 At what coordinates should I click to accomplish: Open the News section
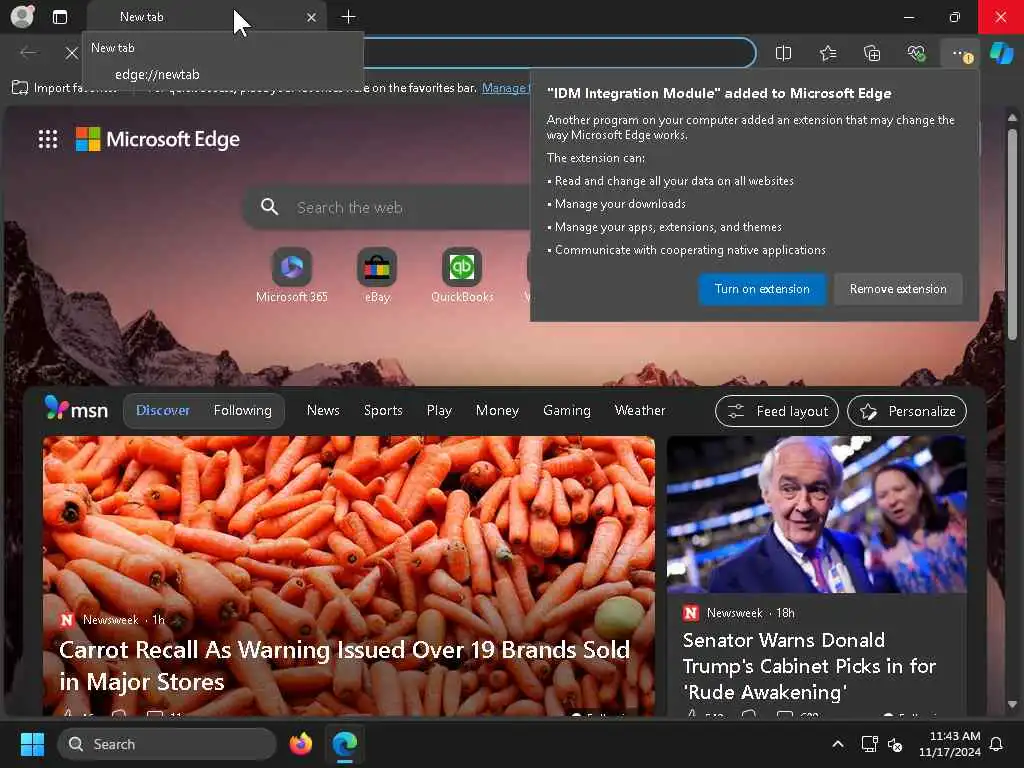323,410
